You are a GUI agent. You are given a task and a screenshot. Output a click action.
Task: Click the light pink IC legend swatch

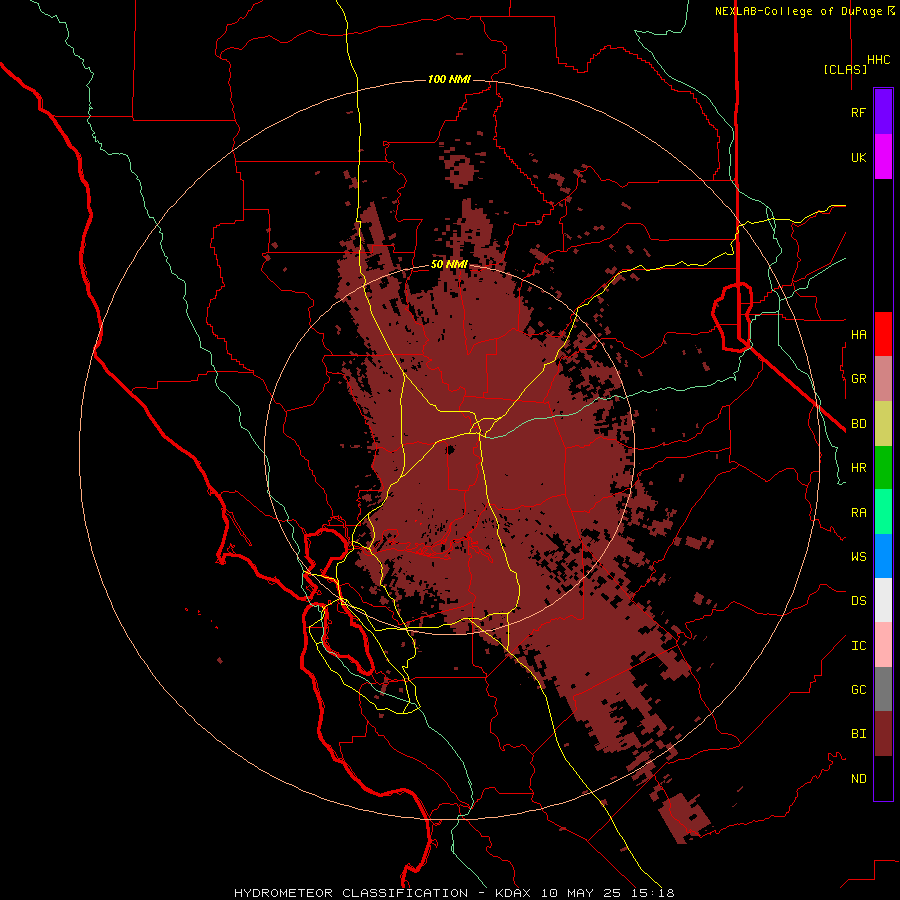pyautogui.click(x=883, y=645)
